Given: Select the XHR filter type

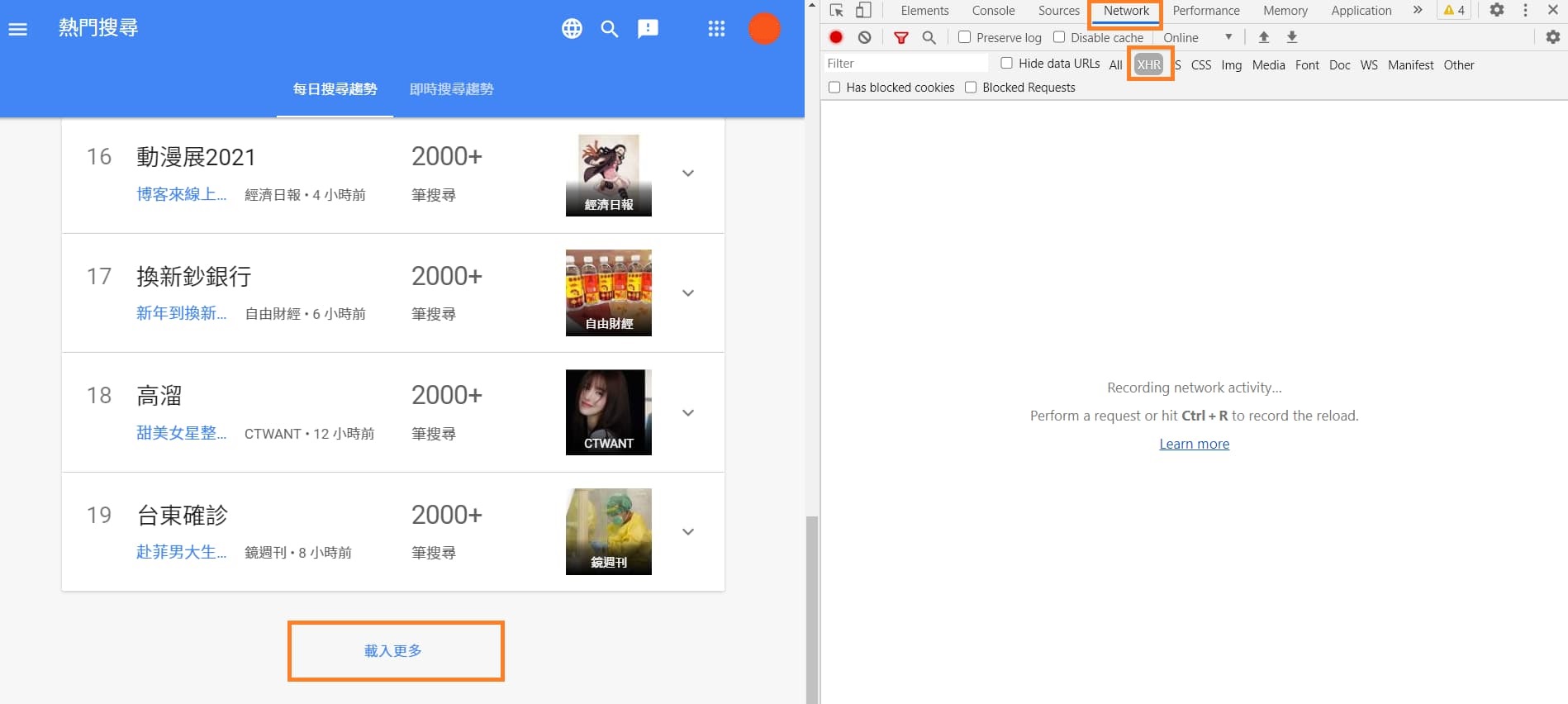Looking at the screenshot, I should tap(1148, 64).
